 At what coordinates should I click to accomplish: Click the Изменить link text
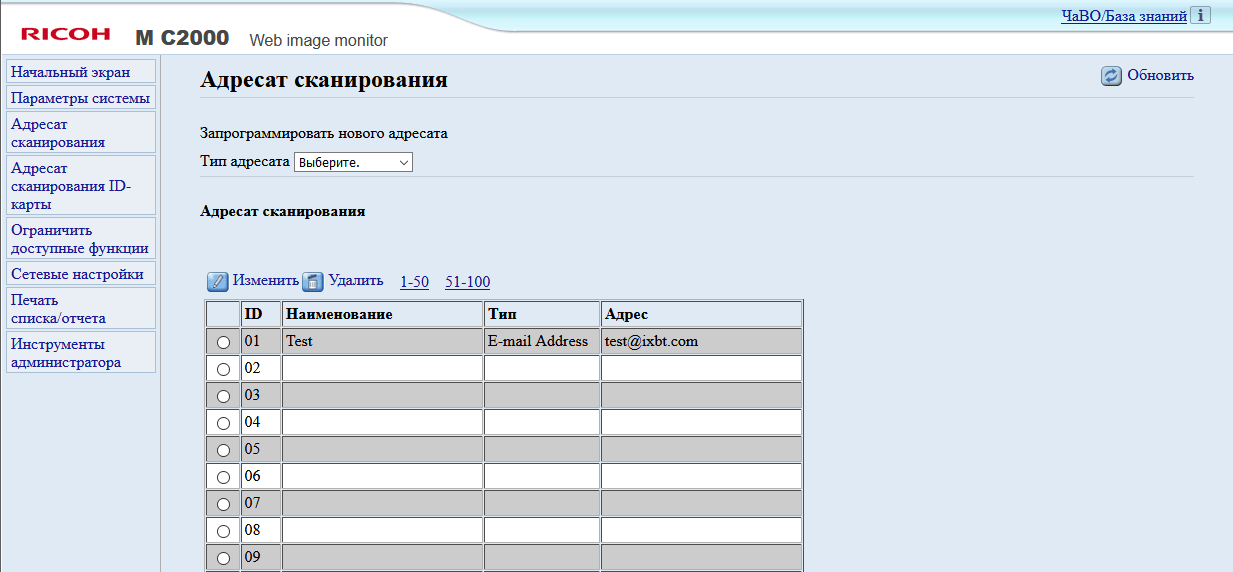(266, 281)
